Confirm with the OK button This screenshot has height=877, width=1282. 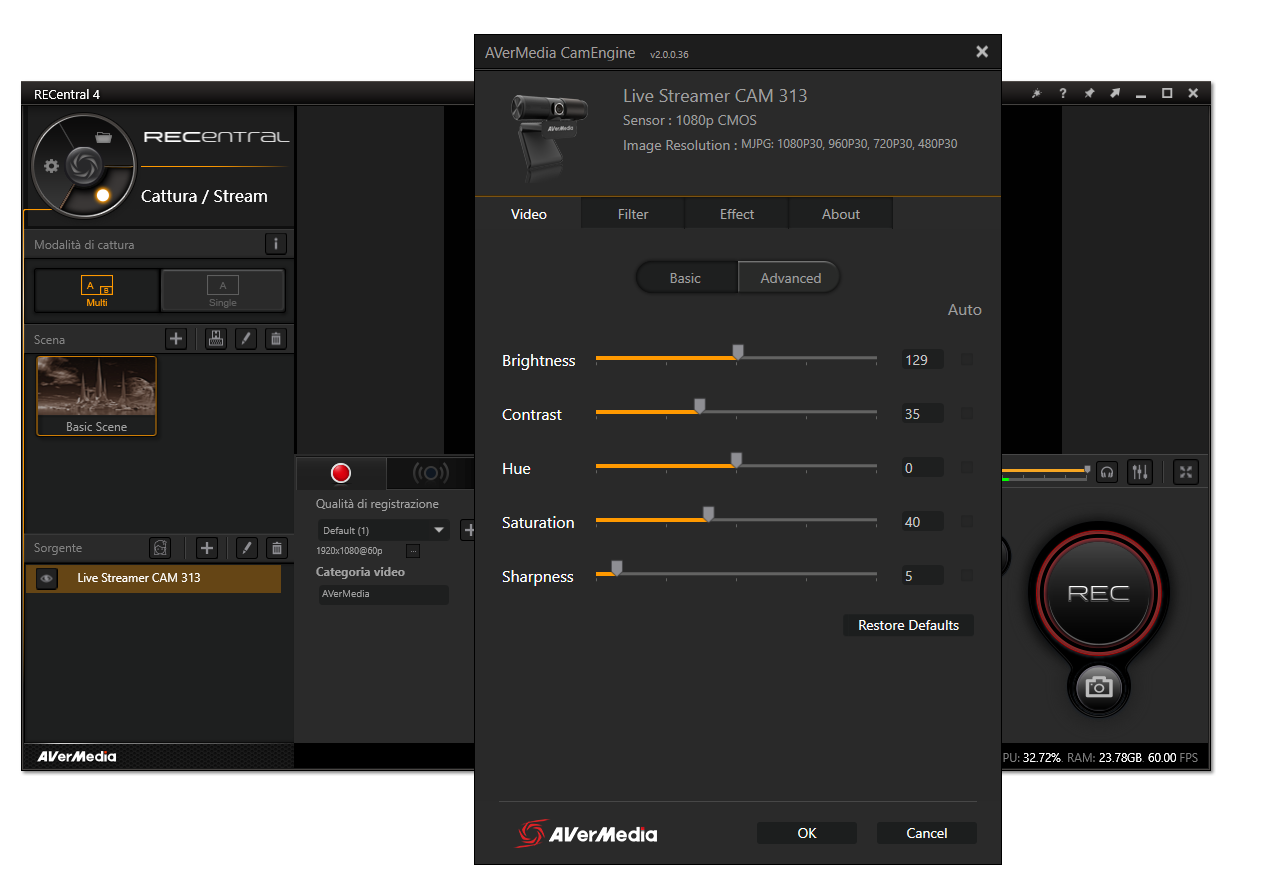(x=807, y=833)
